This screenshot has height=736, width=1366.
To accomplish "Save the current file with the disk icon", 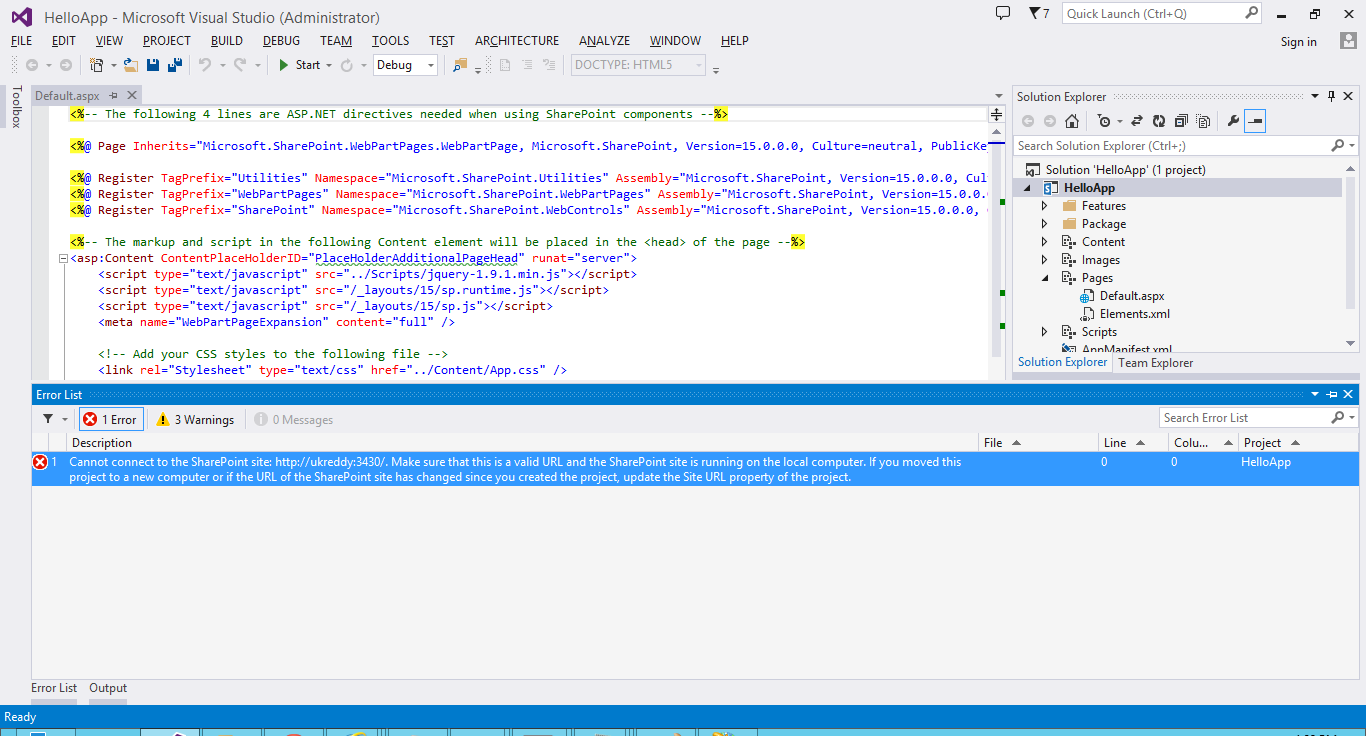I will coord(153,65).
